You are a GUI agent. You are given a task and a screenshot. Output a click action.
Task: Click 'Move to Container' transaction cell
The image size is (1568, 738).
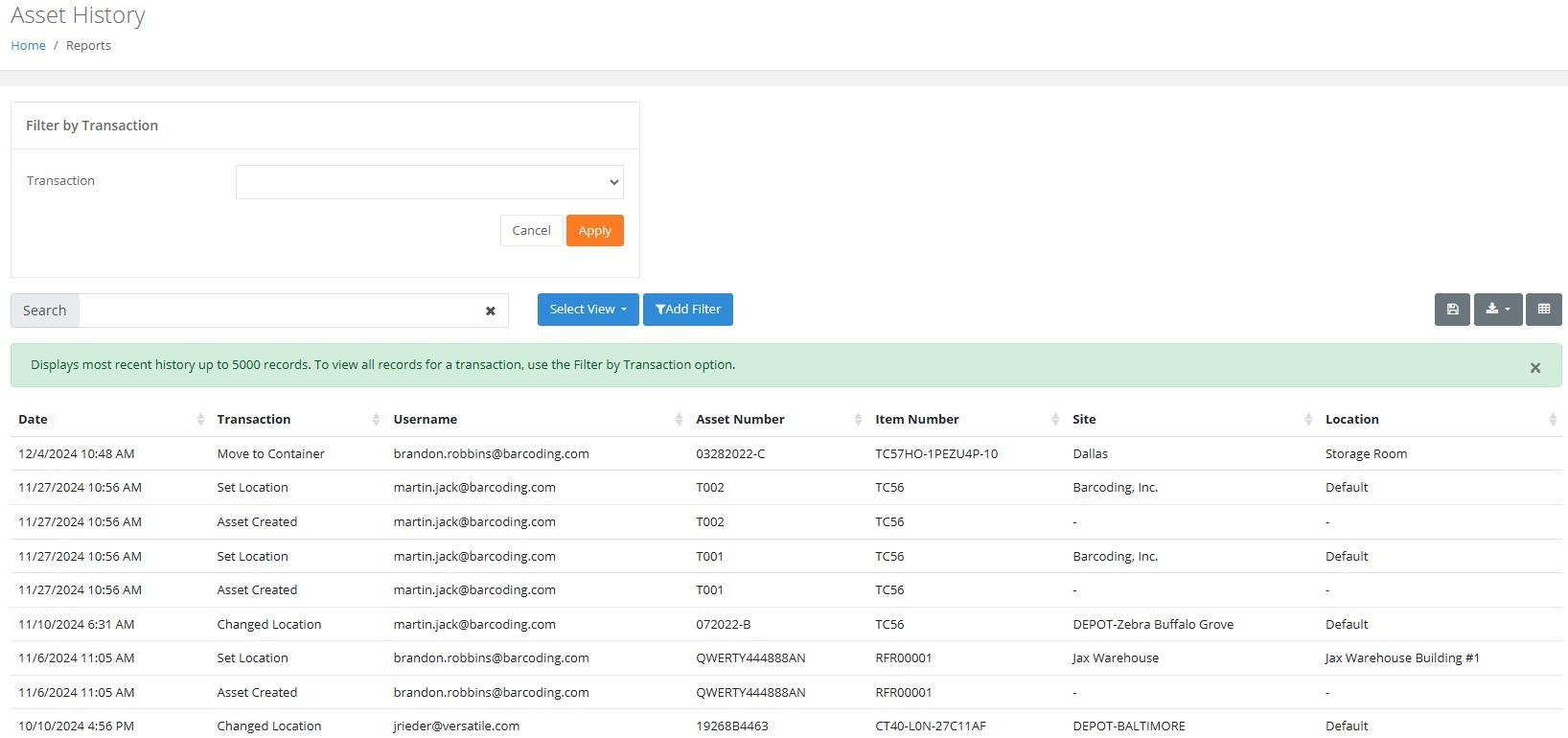pyautogui.click(x=270, y=454)
